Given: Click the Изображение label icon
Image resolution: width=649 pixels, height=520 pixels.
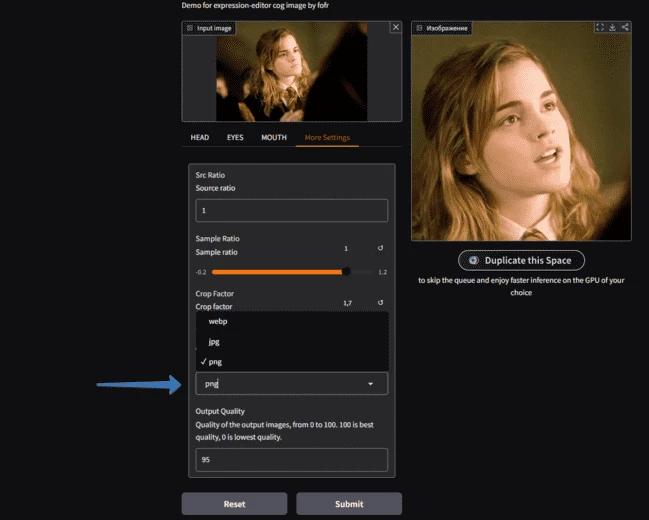Looking at the screenshot, I should 419,28.
